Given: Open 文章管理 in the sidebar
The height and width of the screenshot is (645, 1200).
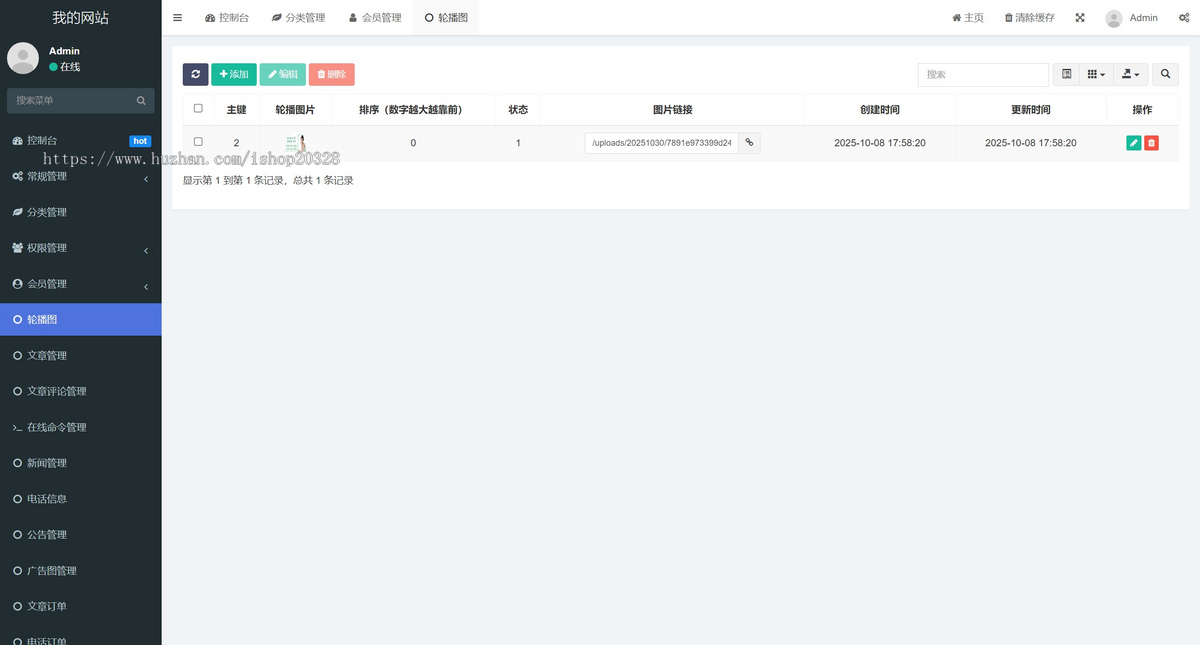Looking at the screenshot, I should tap(80, 356).
